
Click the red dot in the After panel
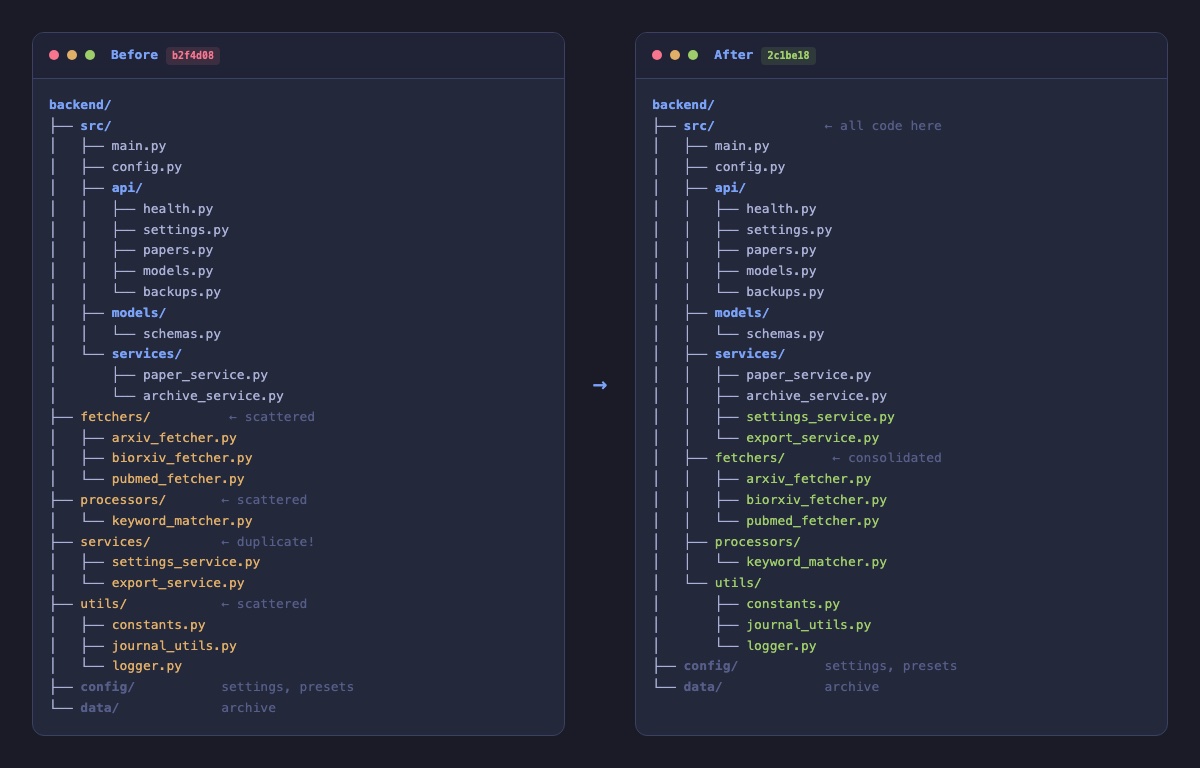[657, 55]
